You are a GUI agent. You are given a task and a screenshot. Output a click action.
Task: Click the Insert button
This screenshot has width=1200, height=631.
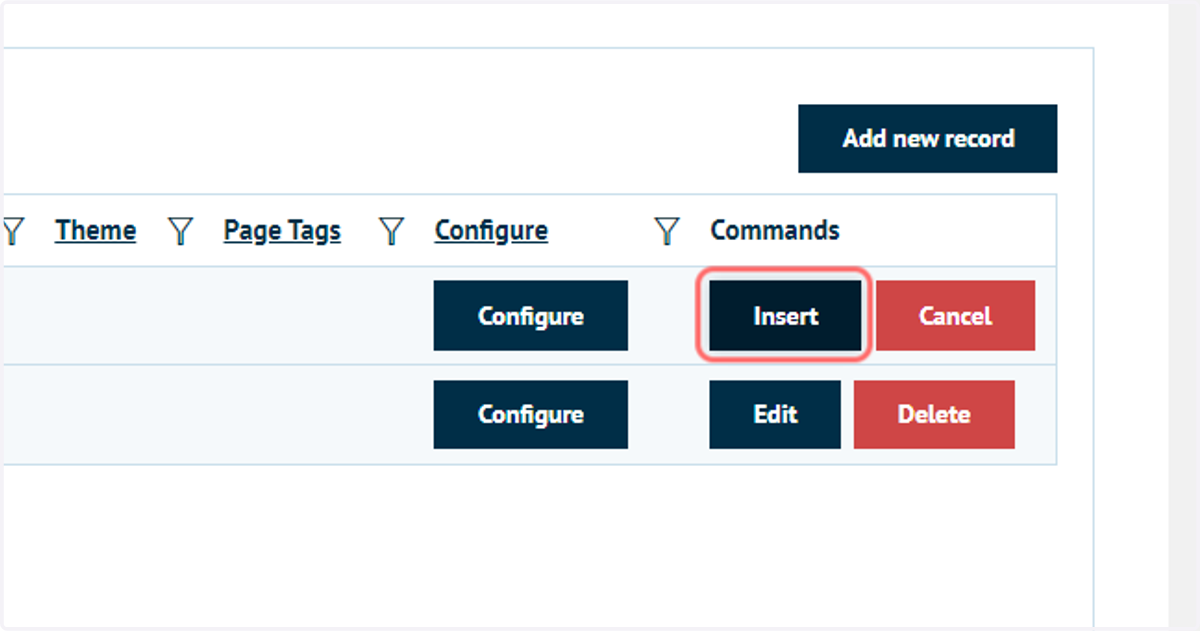[x=786, y=316]
